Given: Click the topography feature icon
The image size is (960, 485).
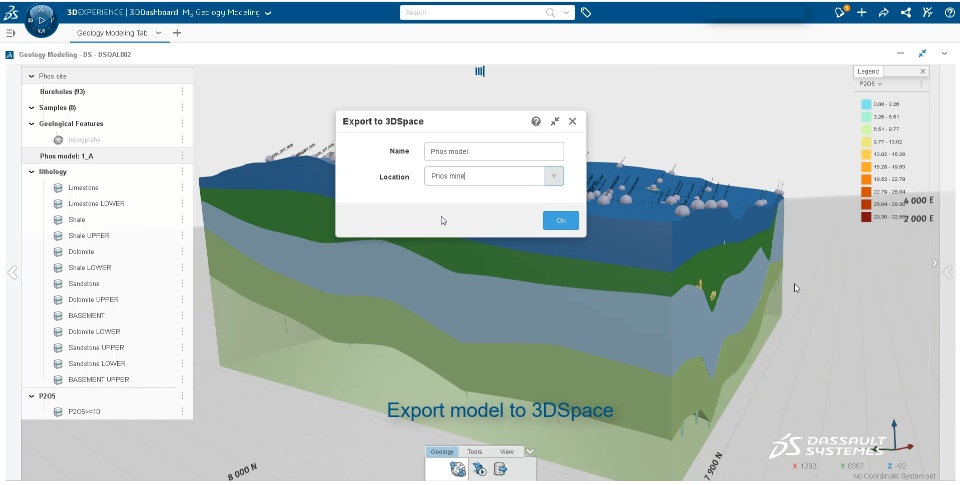Looking at the screenshot, I should point(58,140).
